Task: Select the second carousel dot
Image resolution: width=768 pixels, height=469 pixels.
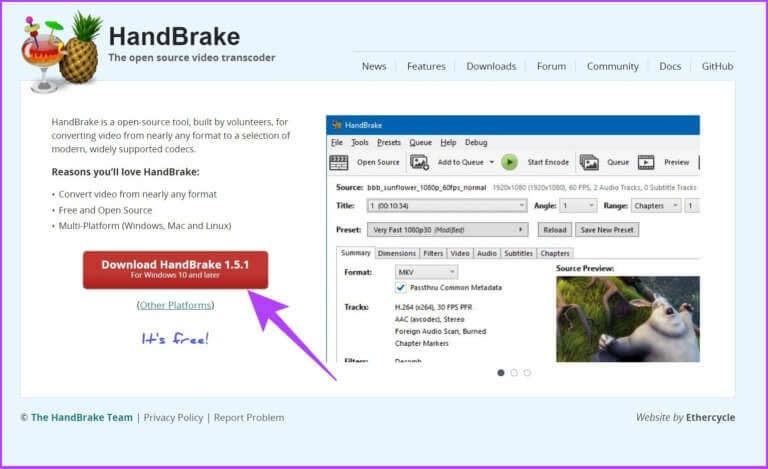Action: tap(514, 373)
